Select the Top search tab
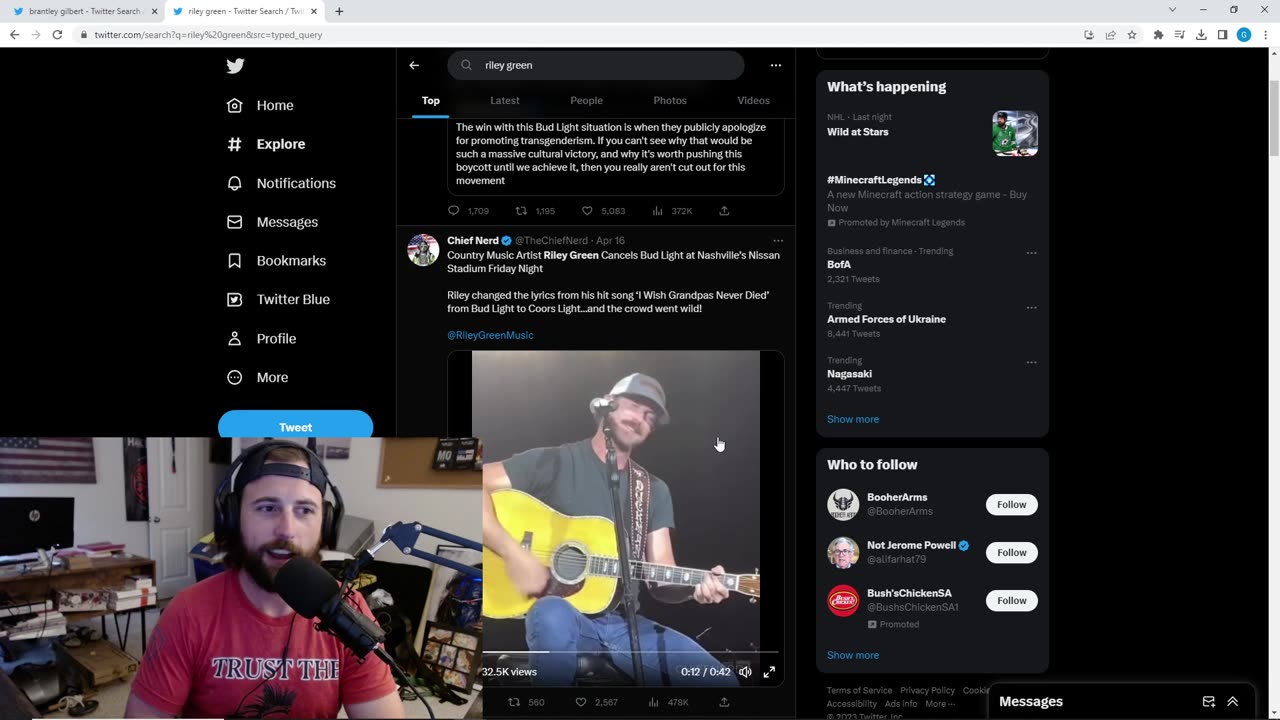 430,100
